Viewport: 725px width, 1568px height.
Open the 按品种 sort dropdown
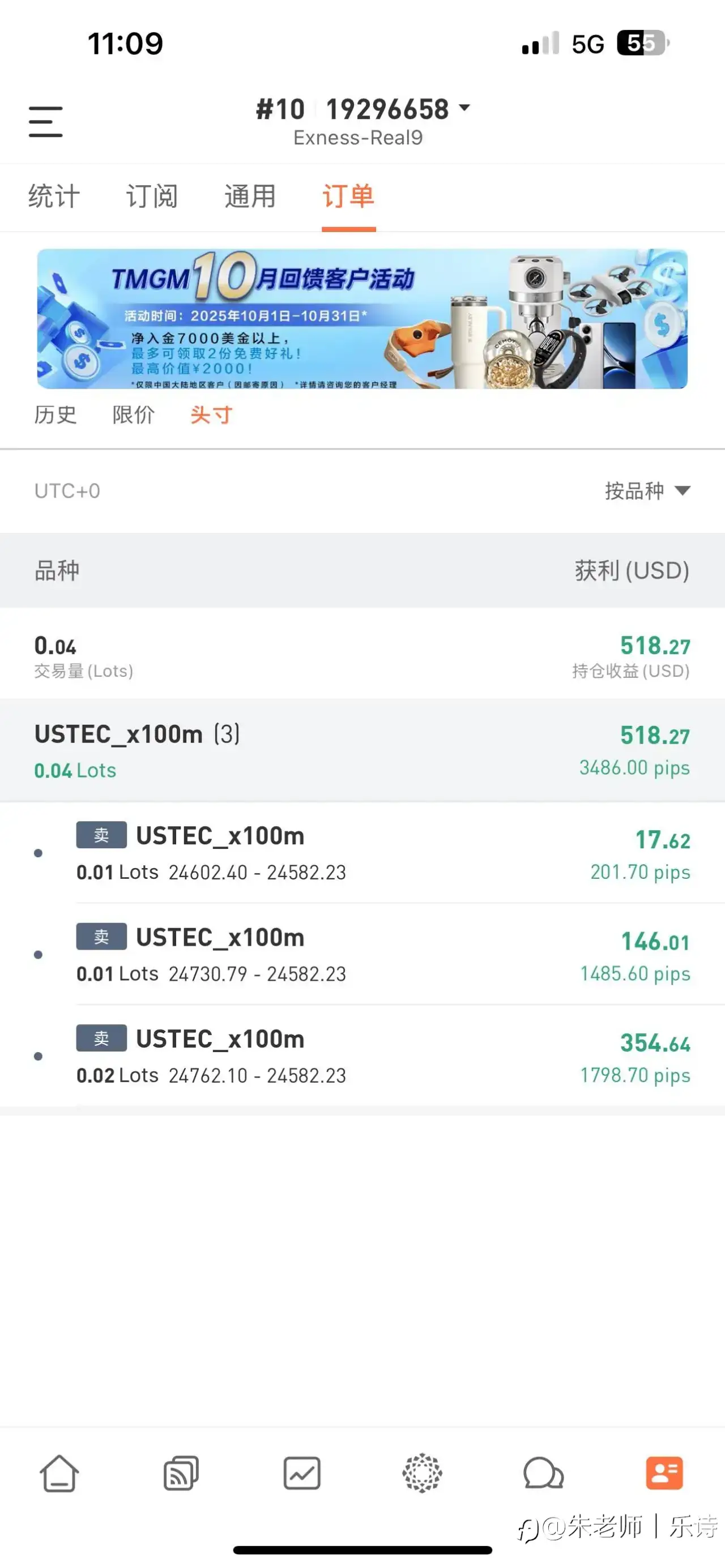click(x=647, y=490)
